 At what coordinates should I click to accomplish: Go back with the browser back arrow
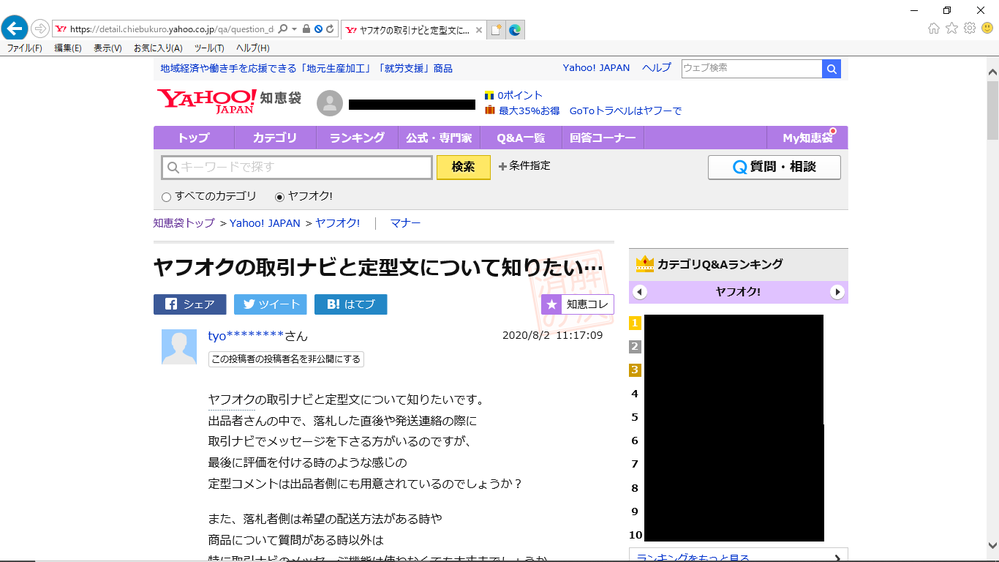[14, 28]
